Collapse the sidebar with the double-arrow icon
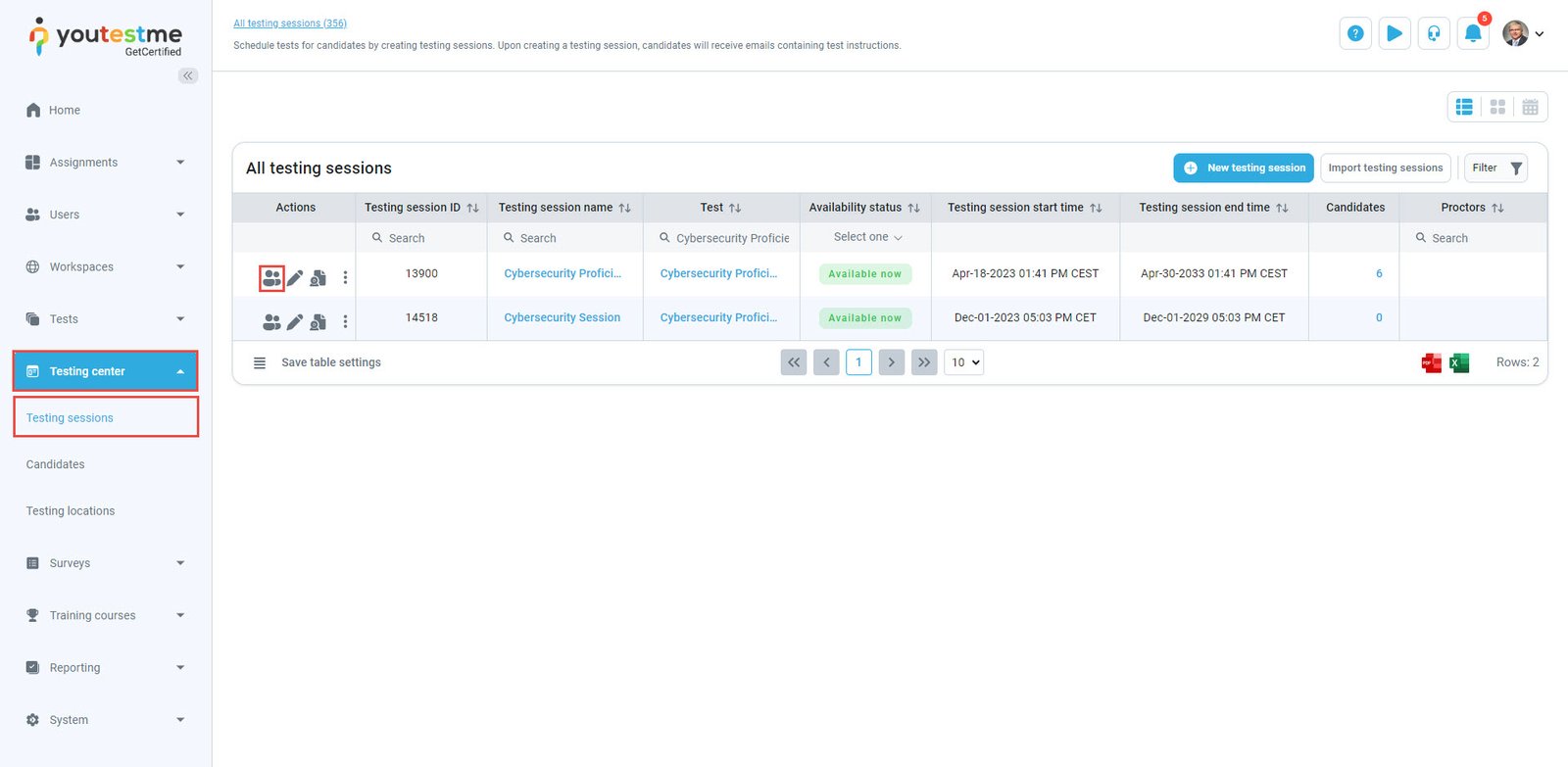1568x767 pixels. coord(188,75)
